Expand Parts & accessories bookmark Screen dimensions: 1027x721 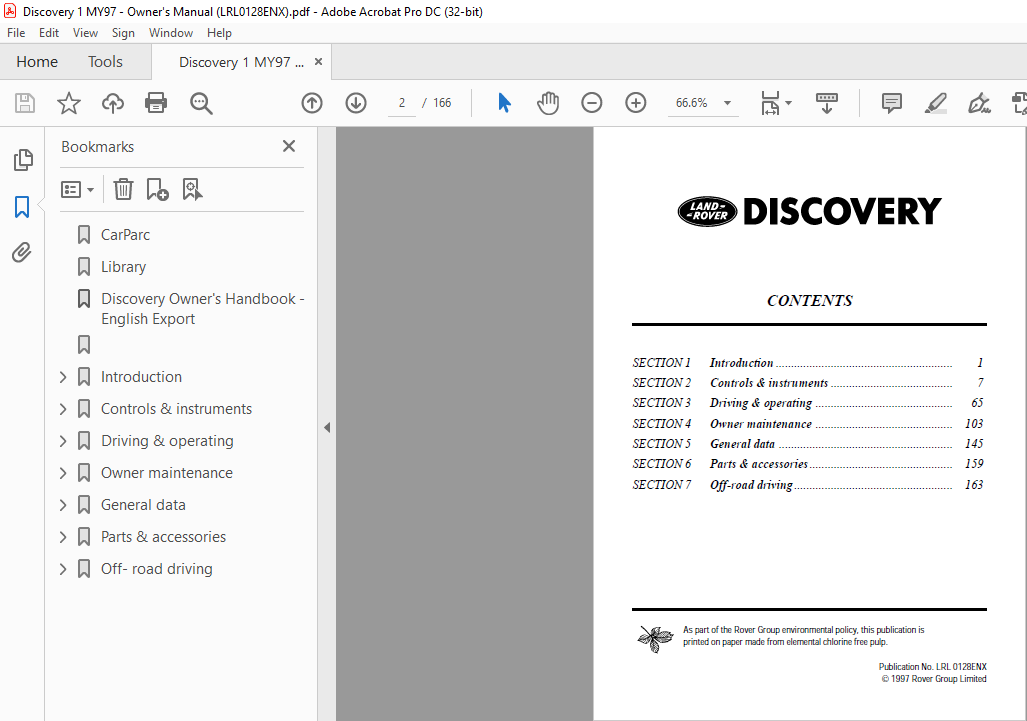coord(63,537)
